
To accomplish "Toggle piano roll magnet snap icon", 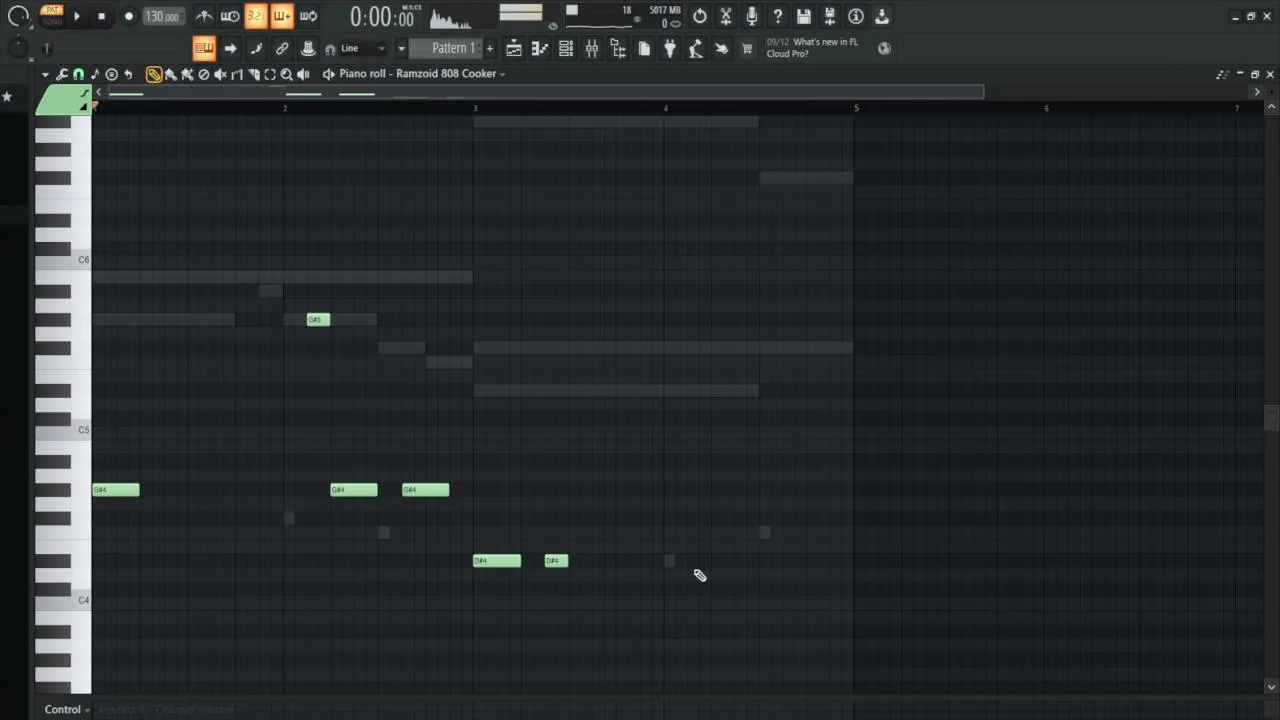I will pyautogui.click(x=78, y=74).
